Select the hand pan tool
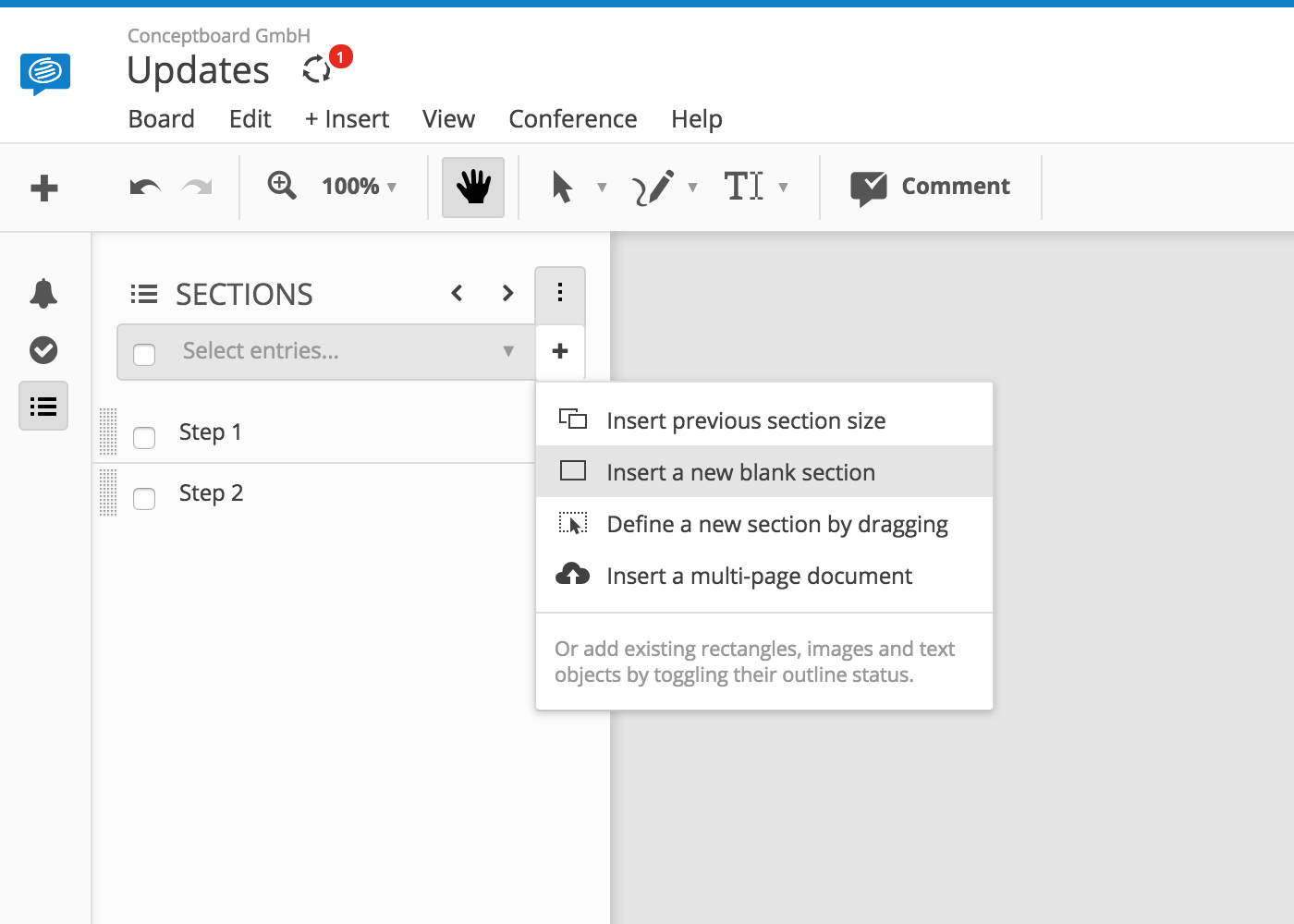Image resolution: width=1294 pixels, height=924 pixels. pyautogui.click(x=473, y=188)
